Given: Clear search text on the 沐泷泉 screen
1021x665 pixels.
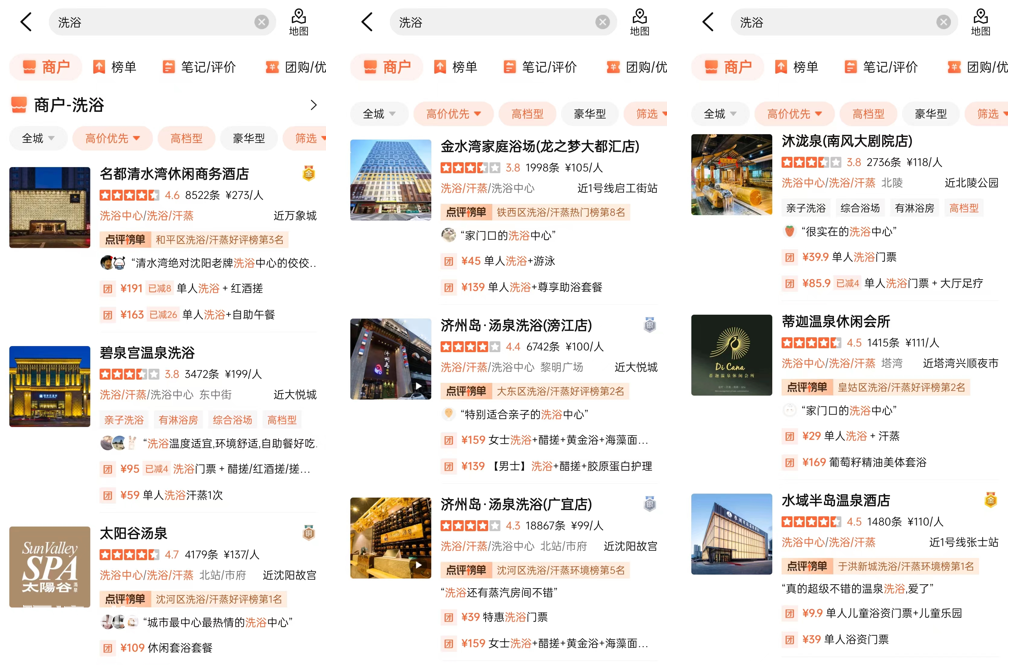Looking at the screenshot, I should click(944, 22).
